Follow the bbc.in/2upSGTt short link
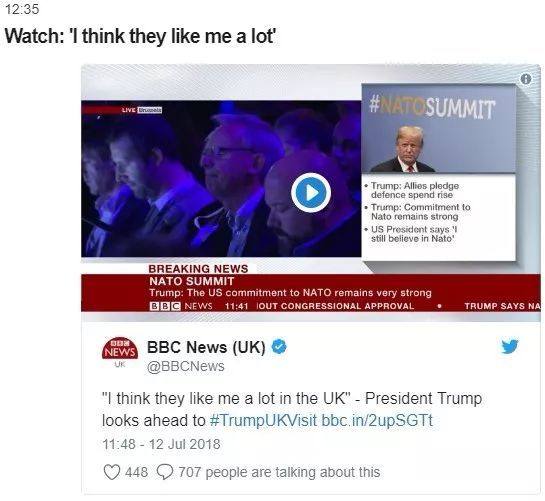 (x=377, y=420)
